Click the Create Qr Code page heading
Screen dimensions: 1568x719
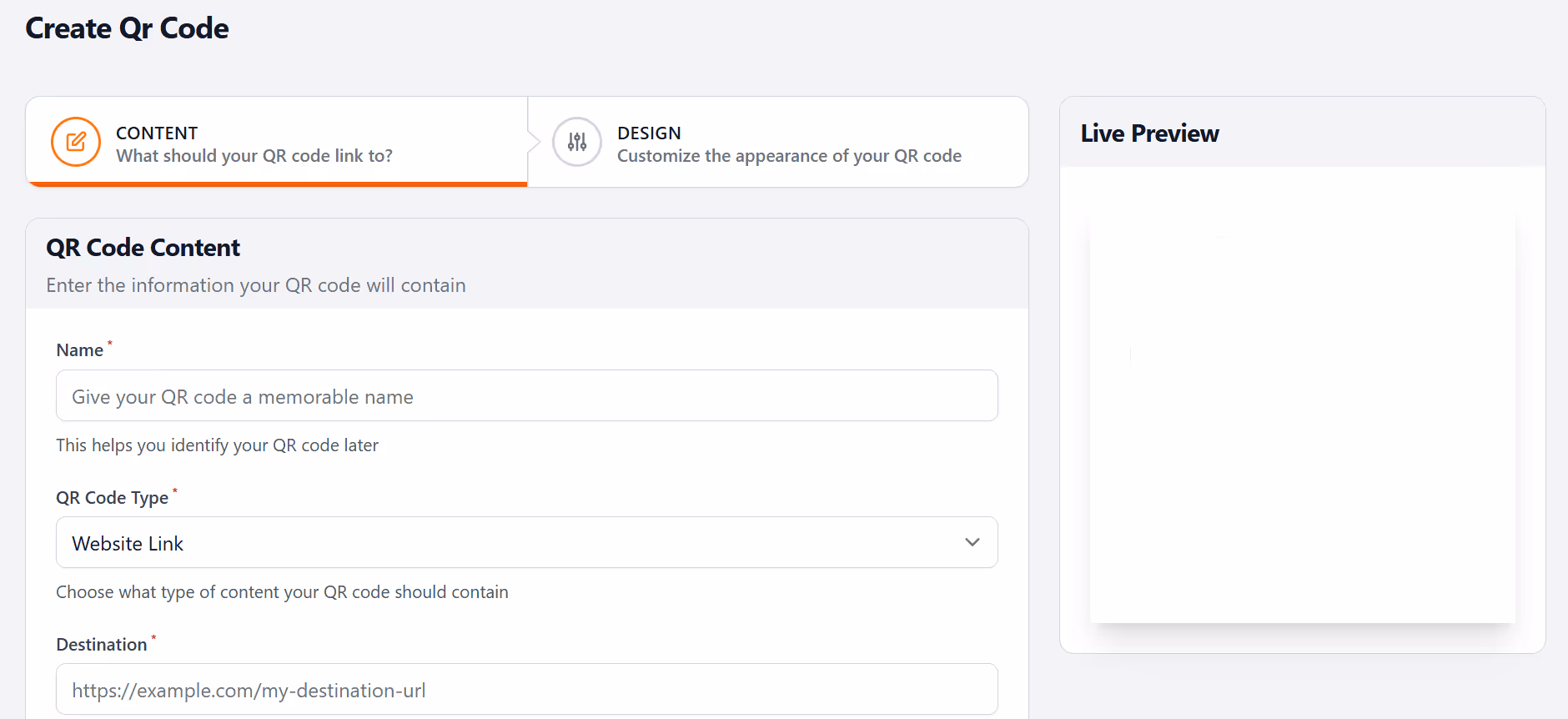pyautogui.click(x=127, y=28)
